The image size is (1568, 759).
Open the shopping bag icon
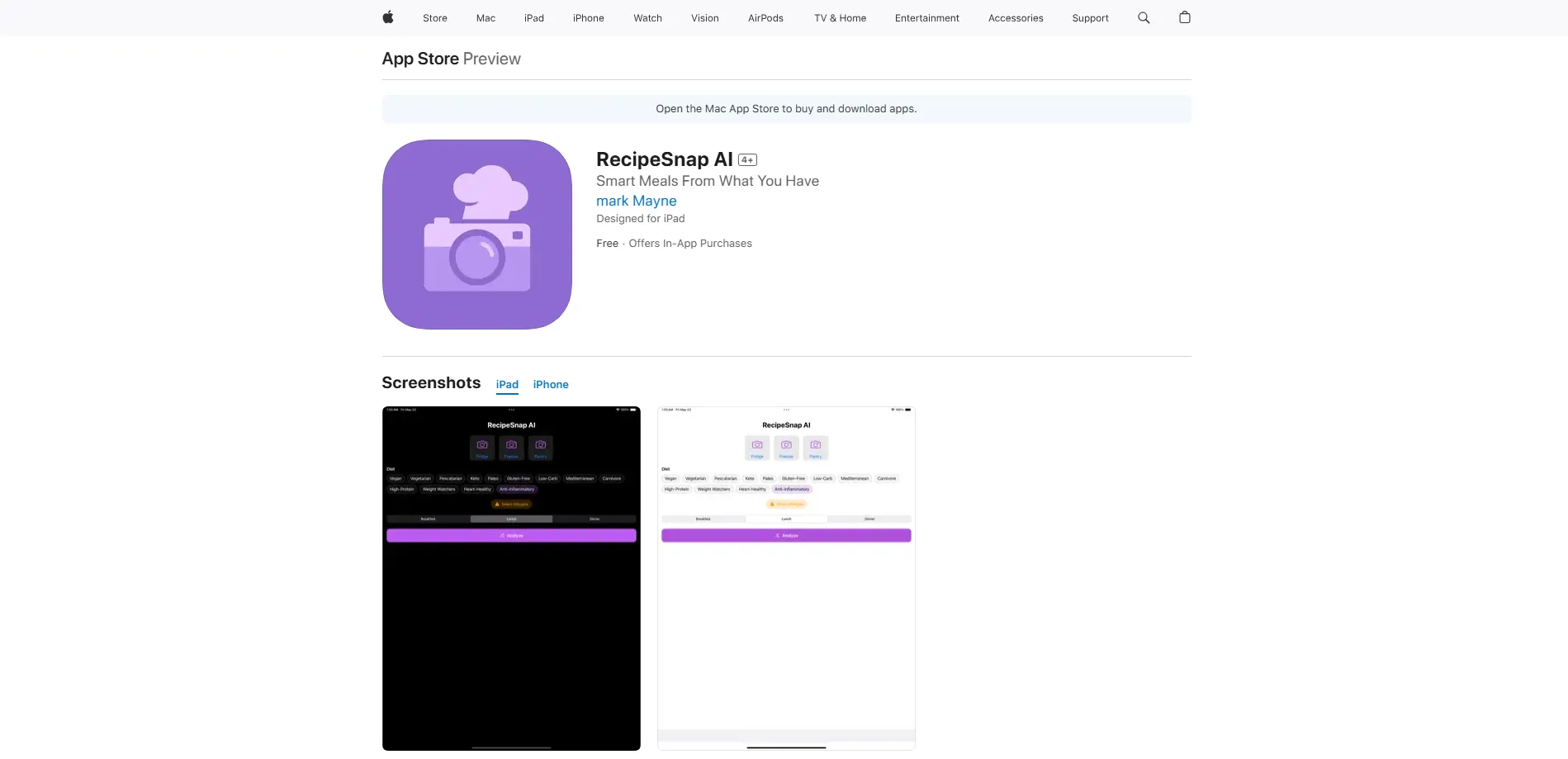(x=1184, y=17)
